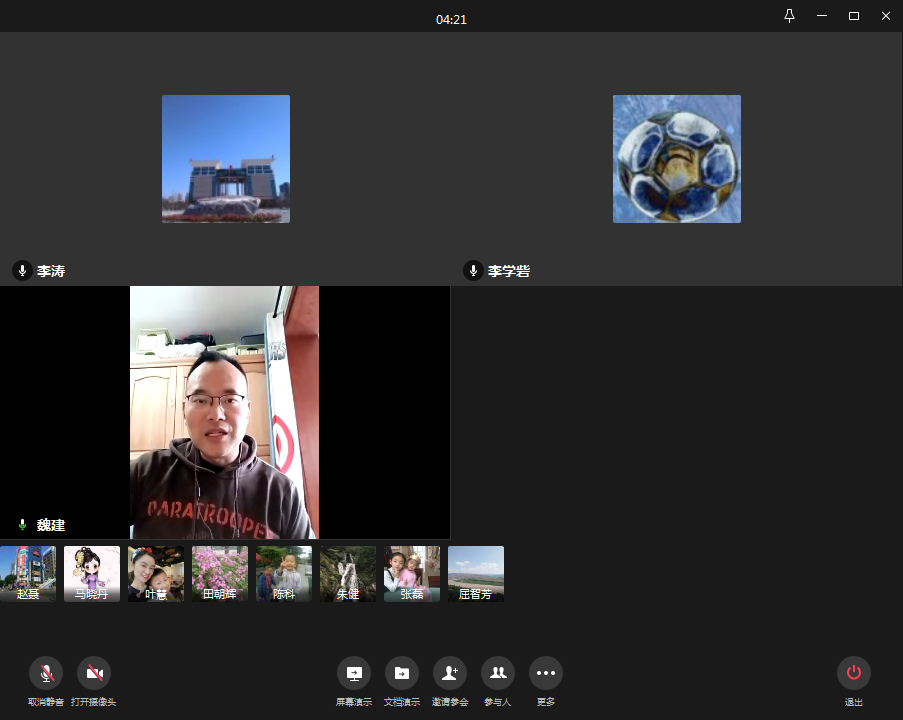Turn on camera with 打开摄像头
This screenshot has width=903, height=720.
(94, 673)
